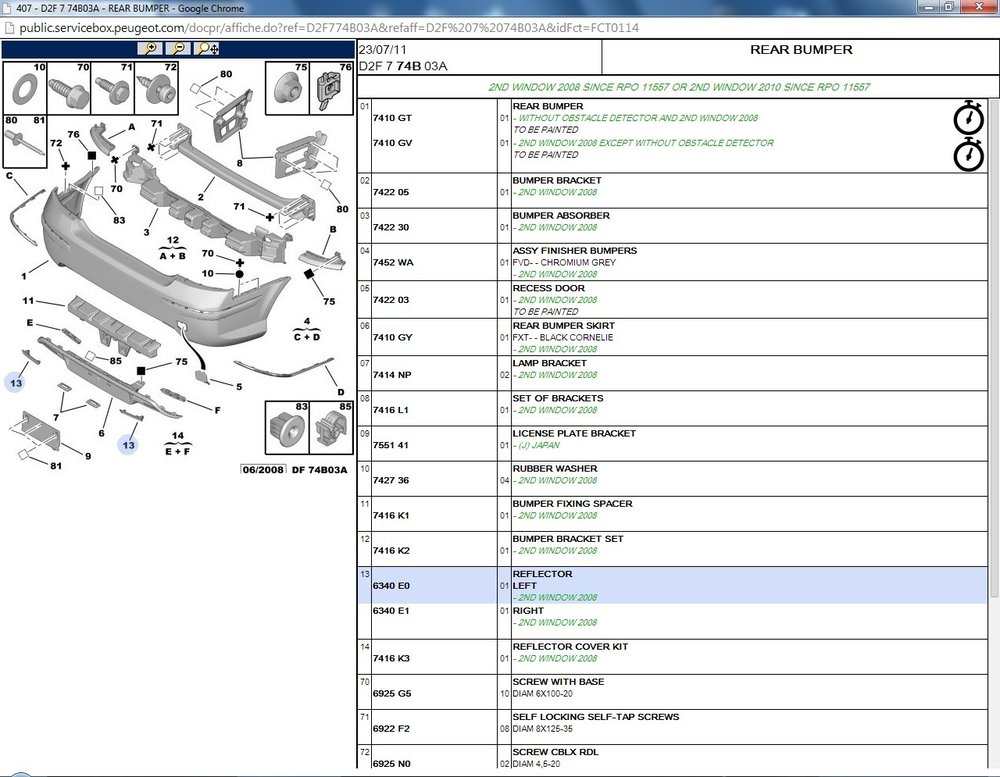Screen dimensions: 1000x777
Task: Click the LICENSE PLATE BRACKET description
Action: click(x=574, y=433)
